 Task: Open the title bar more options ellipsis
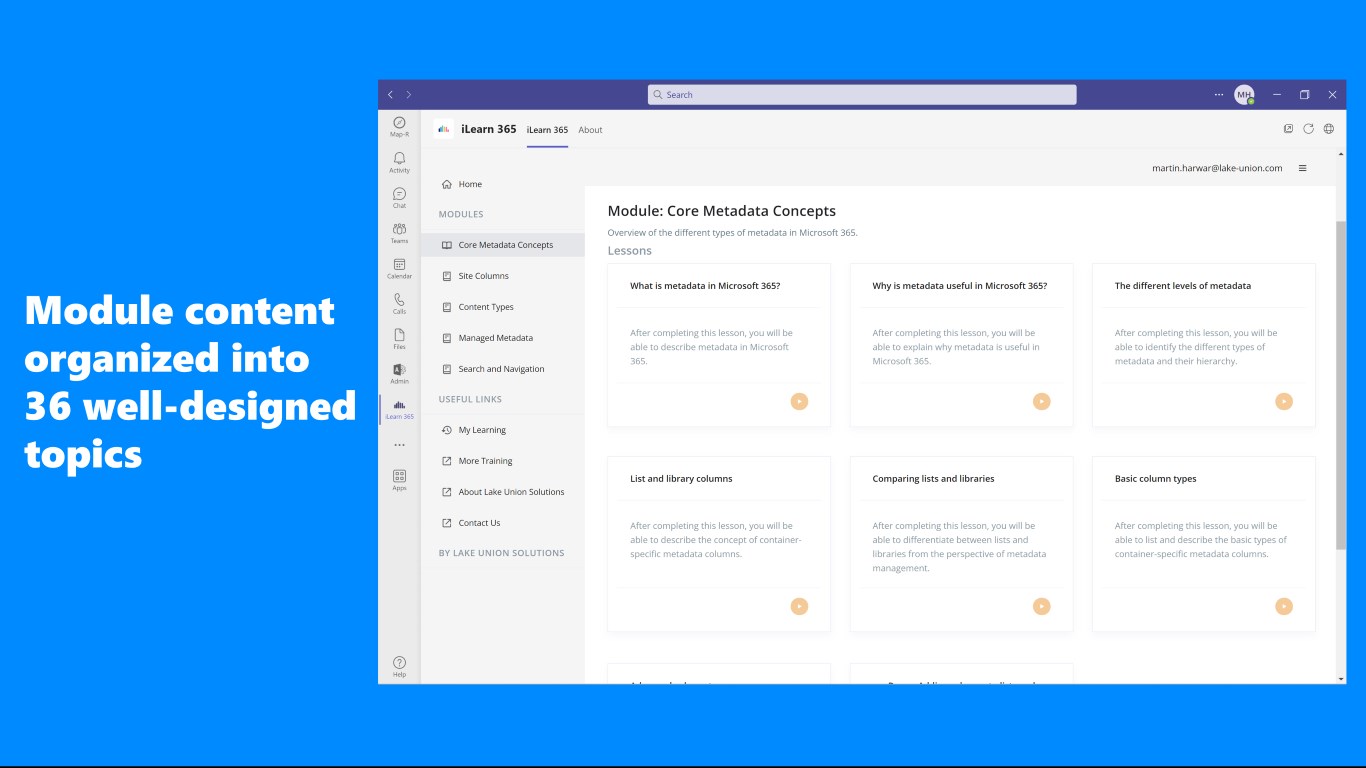pos(1218,95)
